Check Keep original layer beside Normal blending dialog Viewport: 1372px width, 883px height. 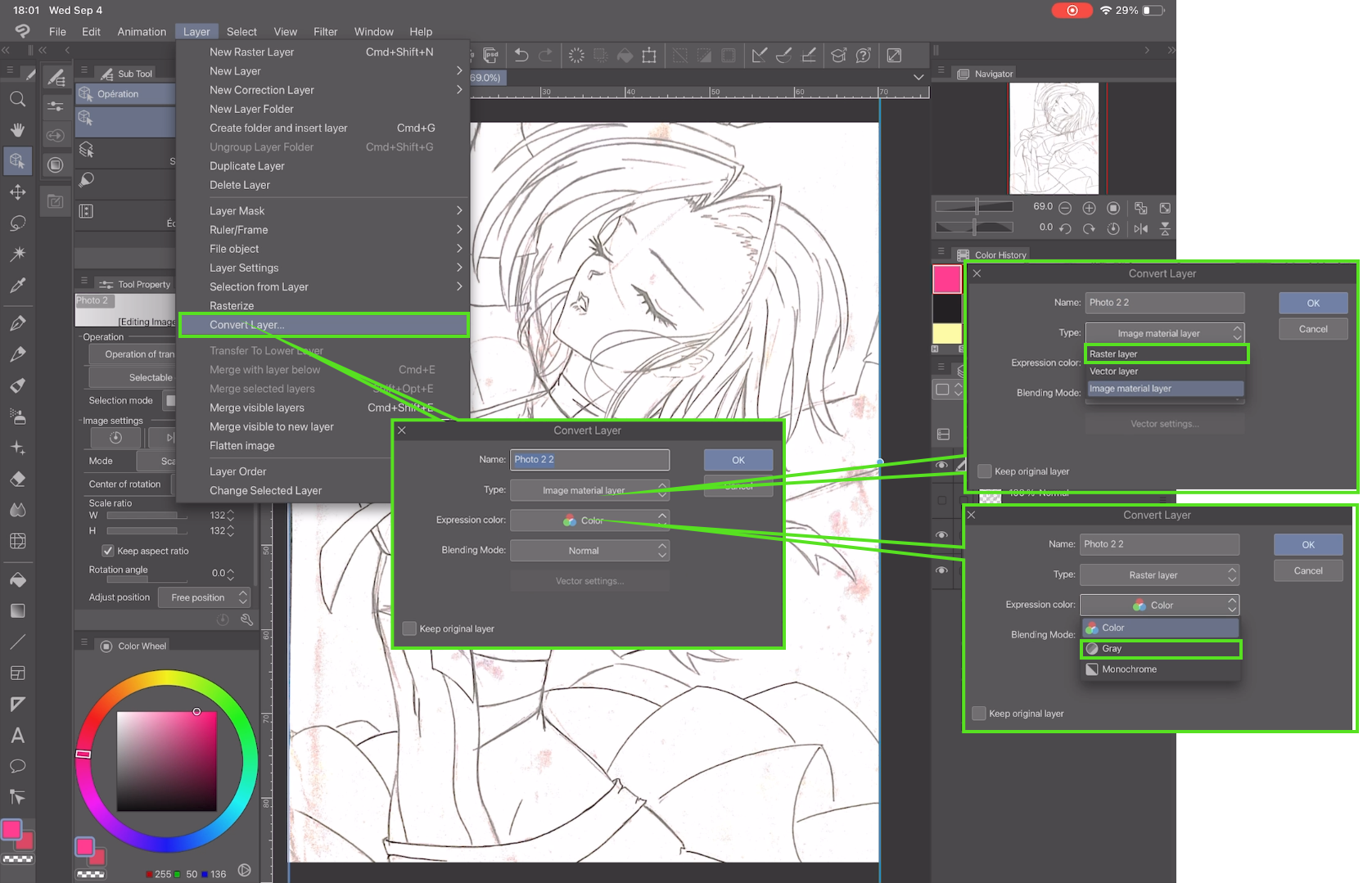click(x=410, y=628)
